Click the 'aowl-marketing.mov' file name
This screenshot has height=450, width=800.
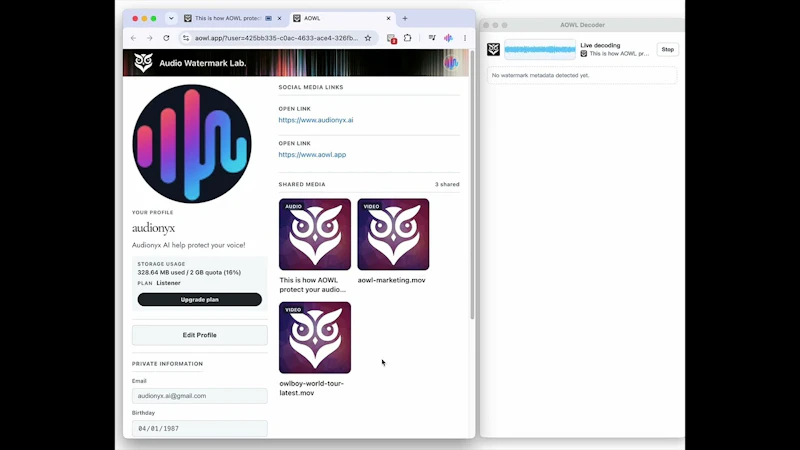(x=391, y=280)
